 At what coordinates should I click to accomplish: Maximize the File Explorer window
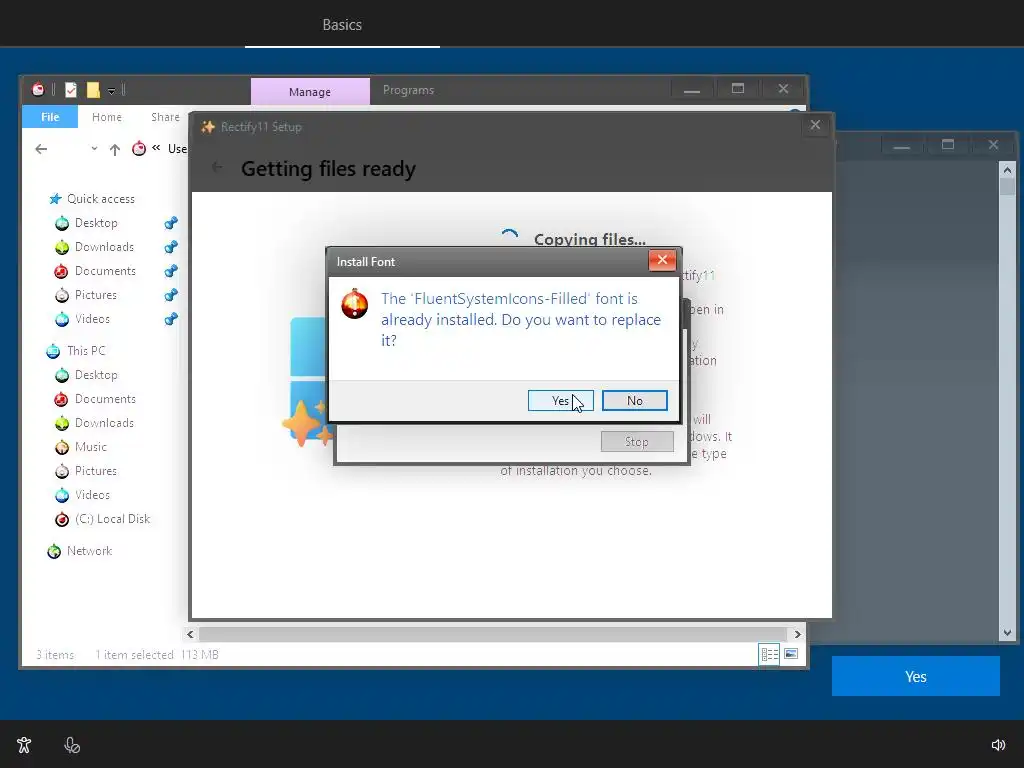(x=737, y=89)
